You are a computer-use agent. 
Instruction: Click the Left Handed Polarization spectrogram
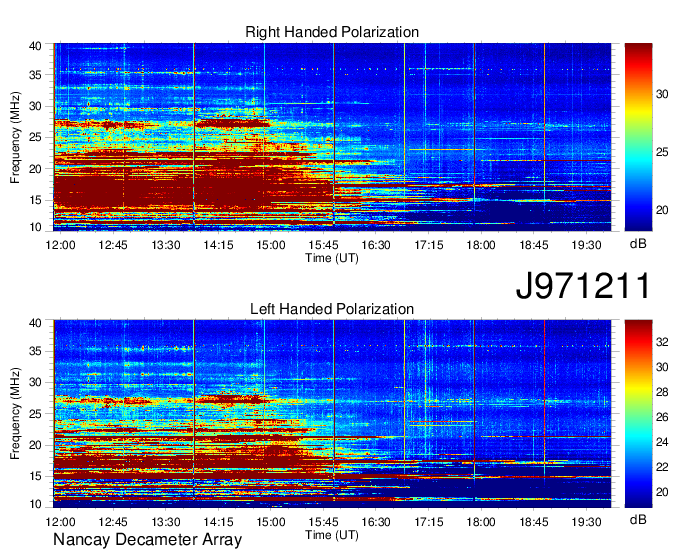pos(332,414)
